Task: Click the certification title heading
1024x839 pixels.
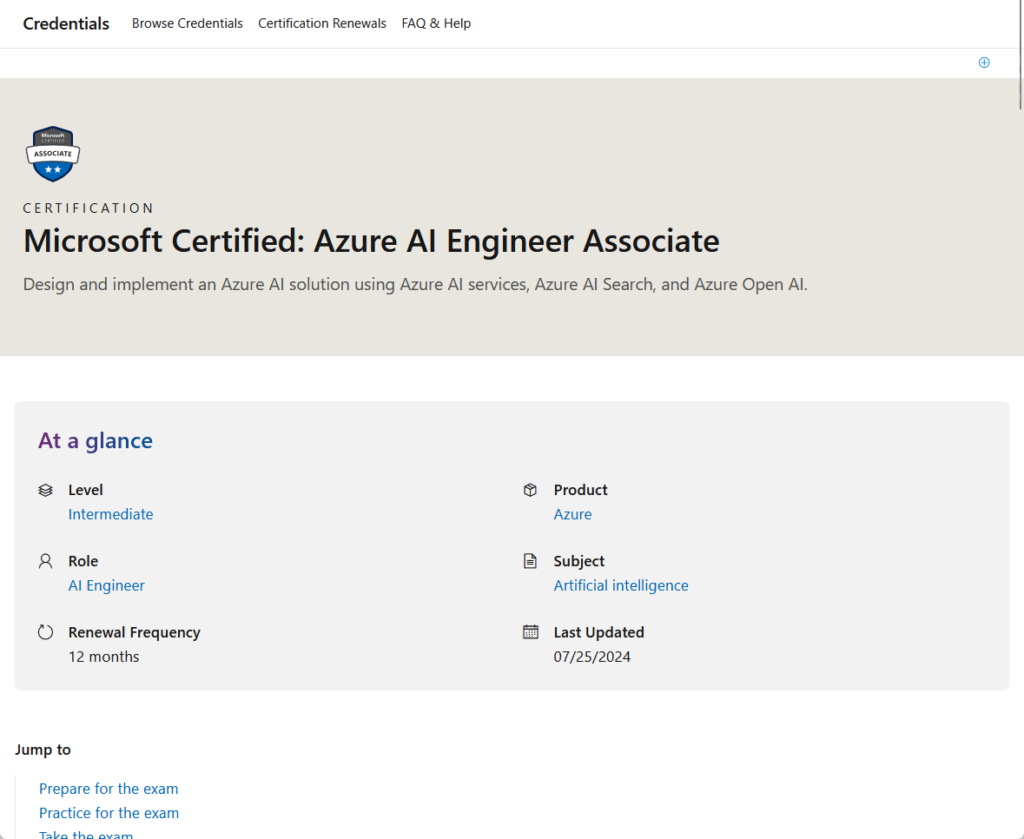Action: click(x=371, y=241)
